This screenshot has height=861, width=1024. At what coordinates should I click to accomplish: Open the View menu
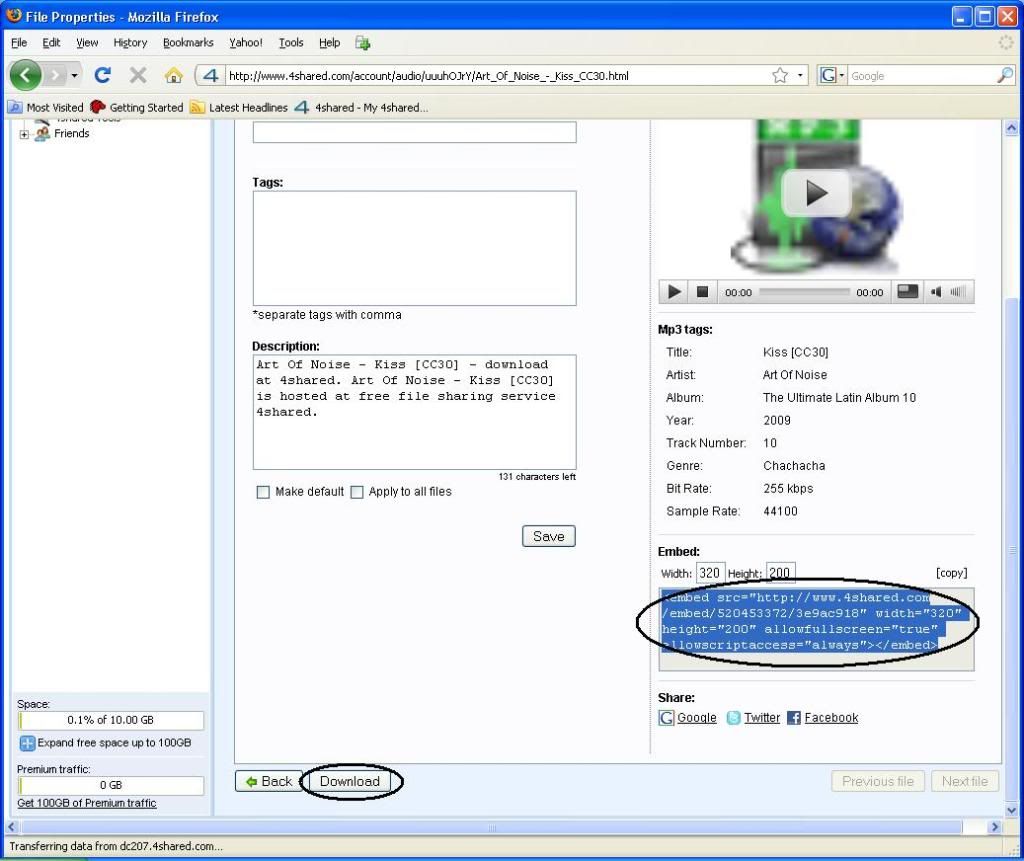pos(87,43)
